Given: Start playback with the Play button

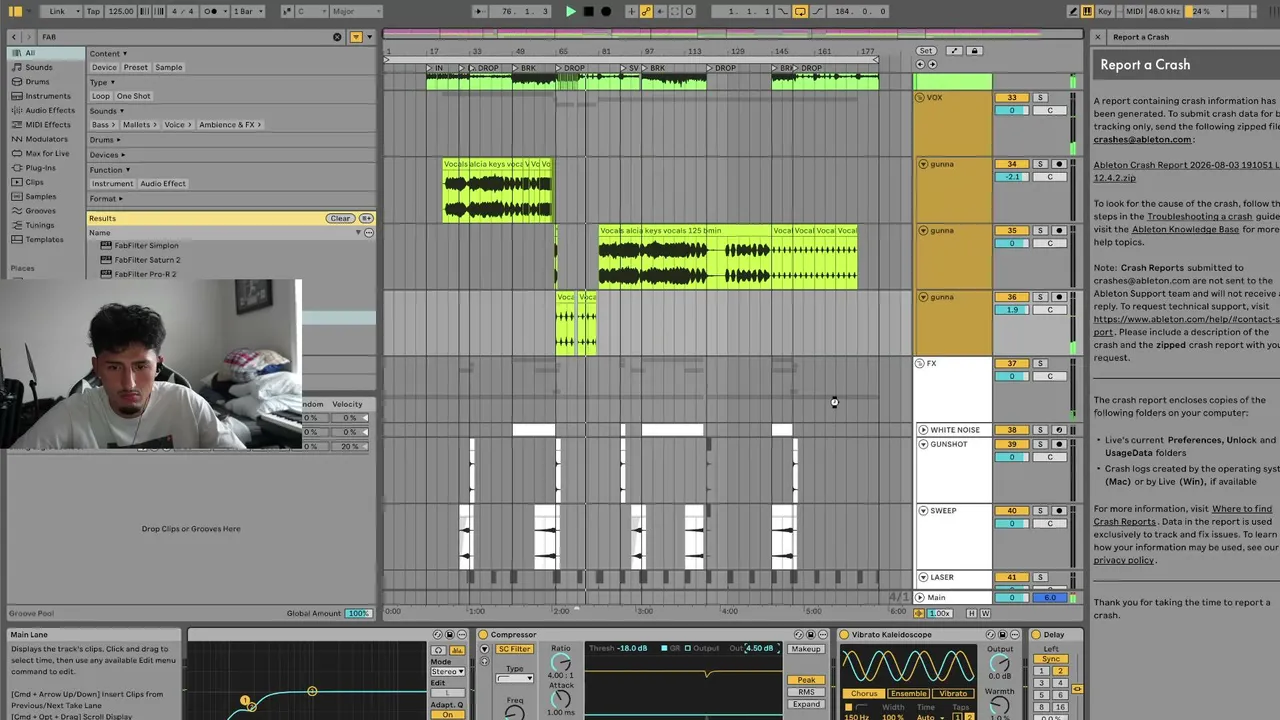Looking at the screenshot, I should 571,11.
